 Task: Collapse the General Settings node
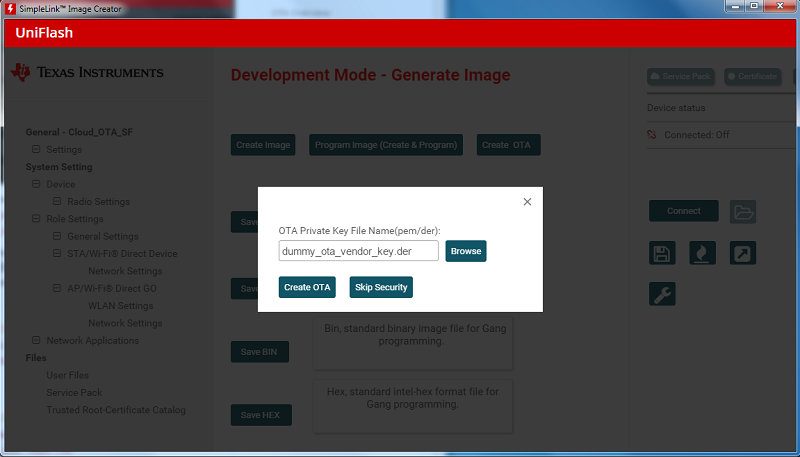point(57,236)
